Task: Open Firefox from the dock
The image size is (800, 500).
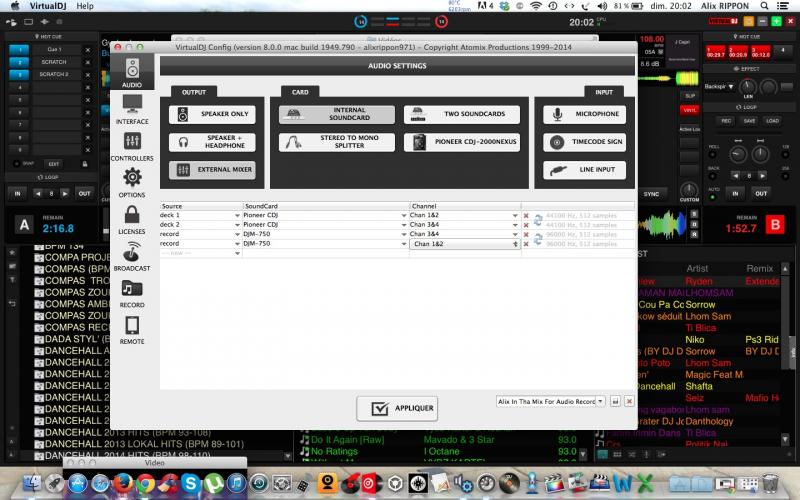Action: point(122,482)
